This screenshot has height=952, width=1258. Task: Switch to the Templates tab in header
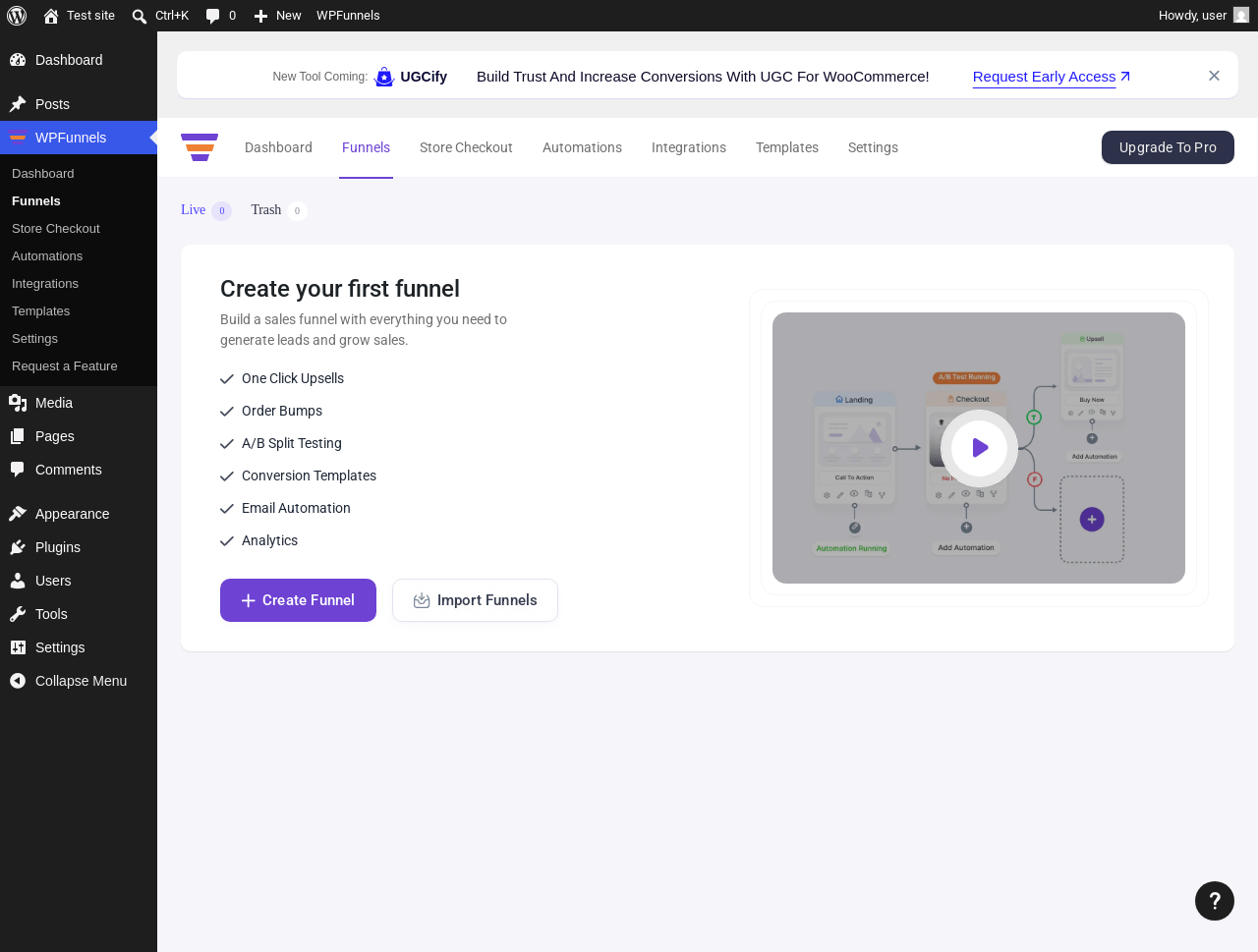[x=787, y=147]
